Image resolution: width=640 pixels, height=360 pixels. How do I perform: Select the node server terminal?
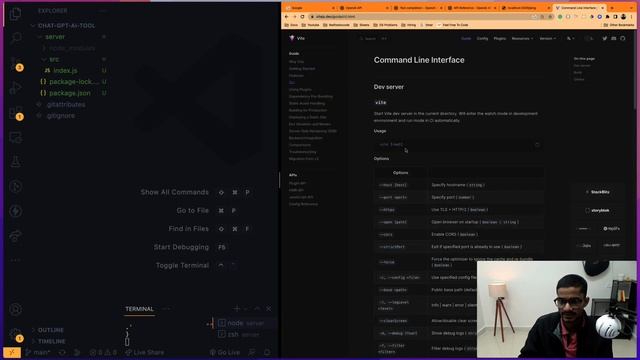(246, 323)
